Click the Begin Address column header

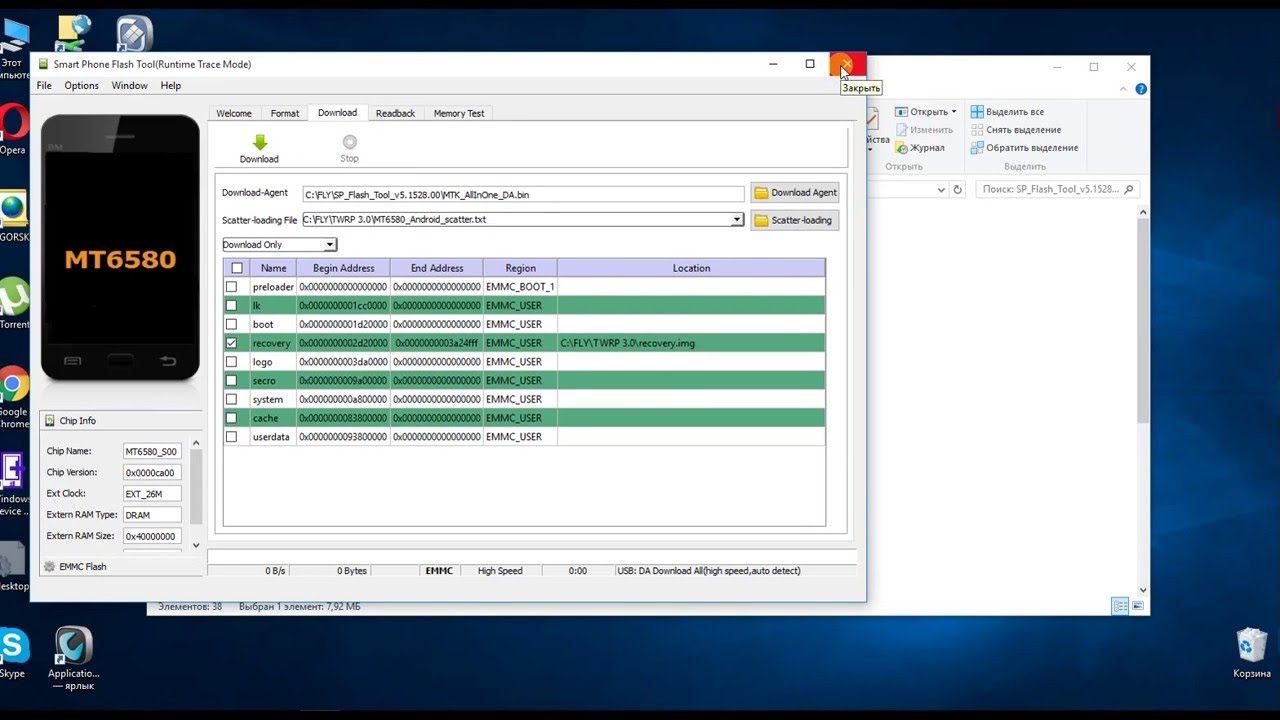343,268
